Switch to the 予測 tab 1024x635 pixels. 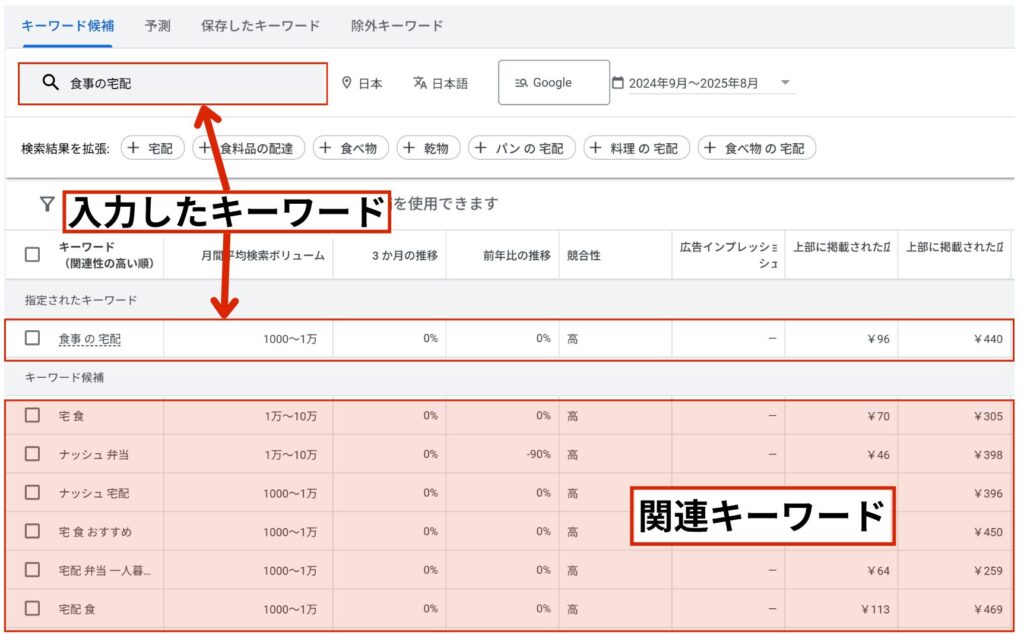157,25
